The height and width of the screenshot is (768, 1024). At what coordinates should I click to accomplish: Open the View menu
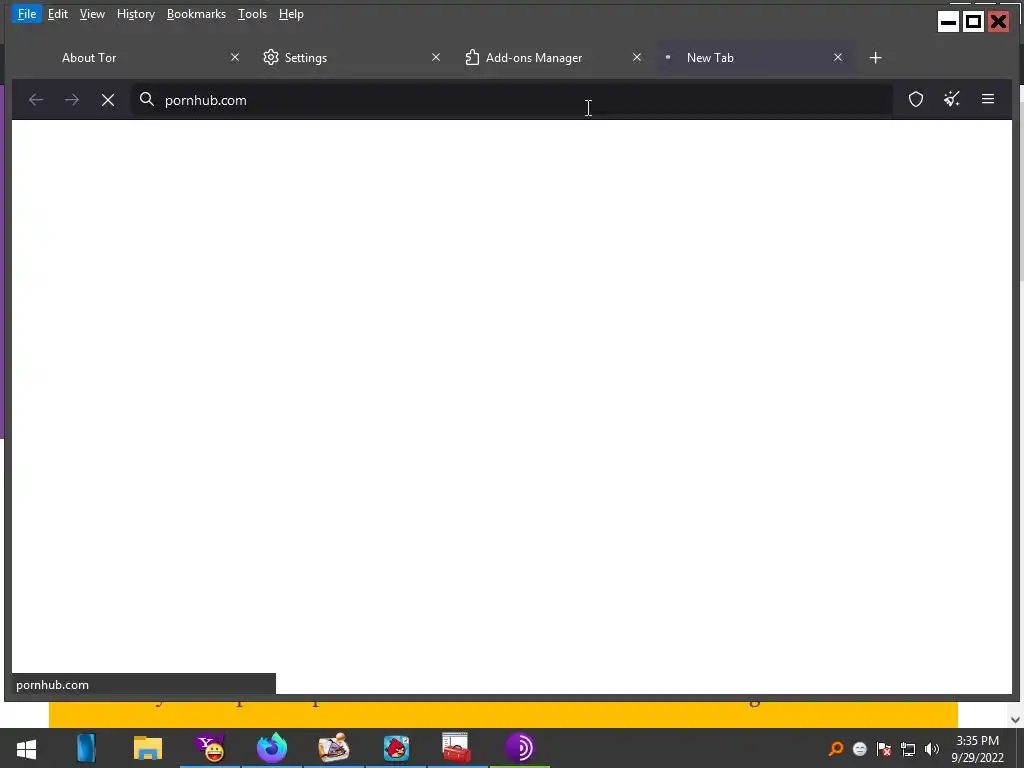coord(92,14)
